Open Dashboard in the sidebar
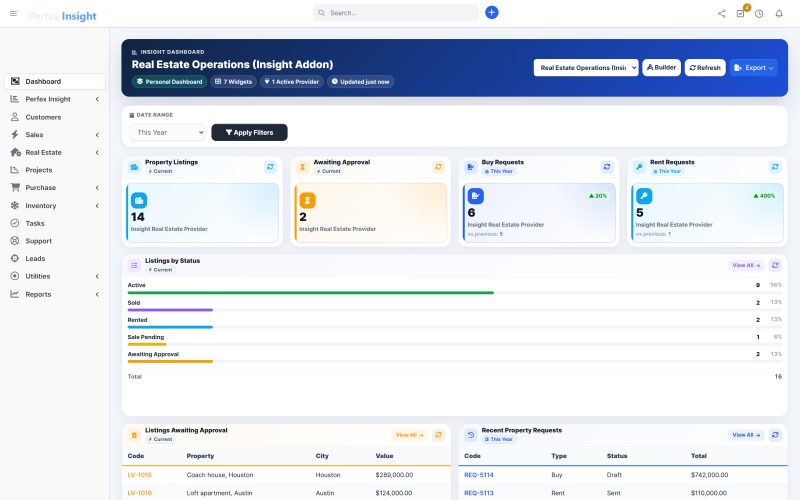Viewport: 800px width, 500px height. click(55, 81)
